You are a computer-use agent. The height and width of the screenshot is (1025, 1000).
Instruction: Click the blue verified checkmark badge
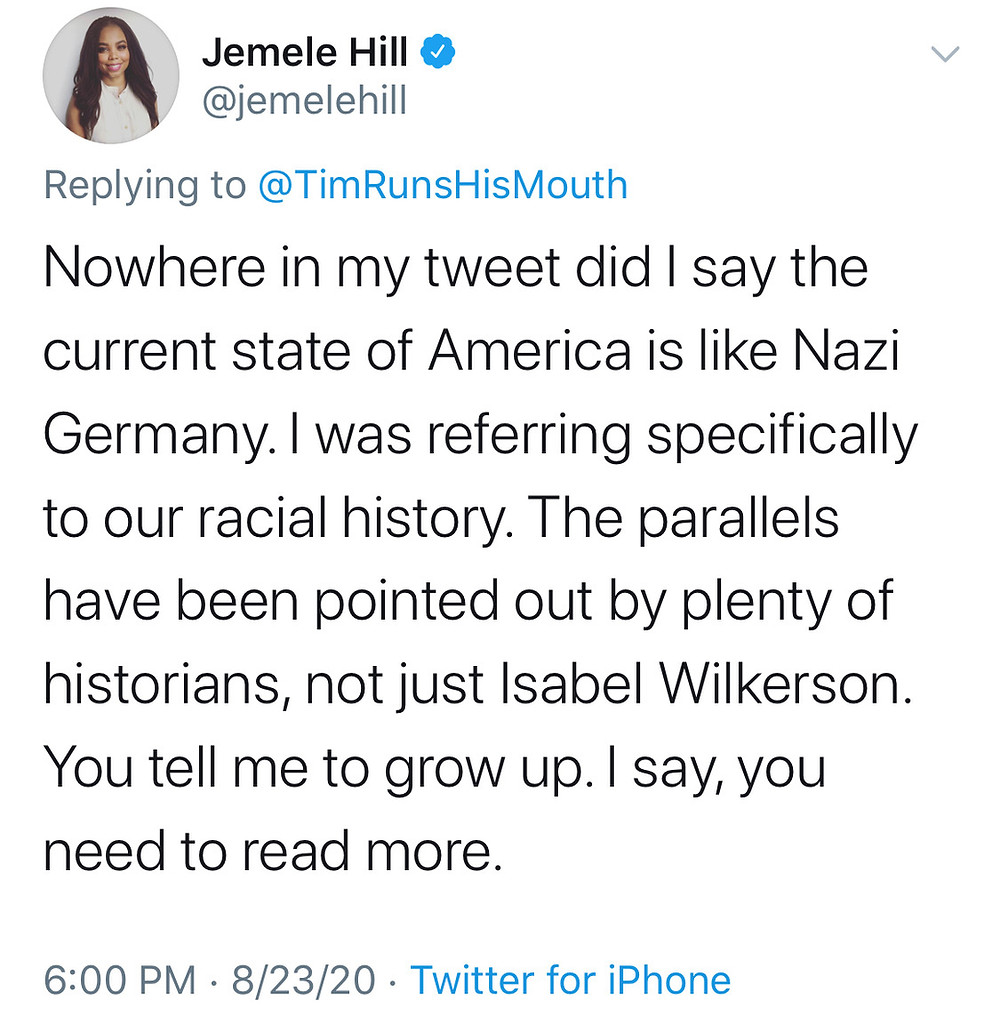click(x=437, y=52)
